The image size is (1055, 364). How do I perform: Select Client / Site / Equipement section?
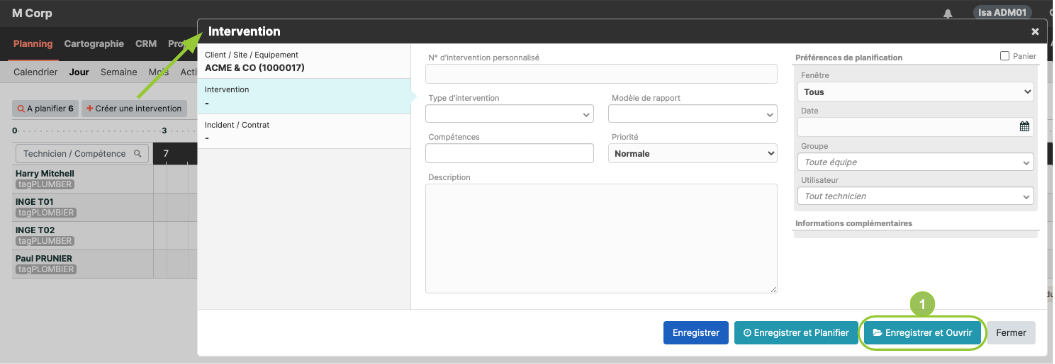click(304, 61)
